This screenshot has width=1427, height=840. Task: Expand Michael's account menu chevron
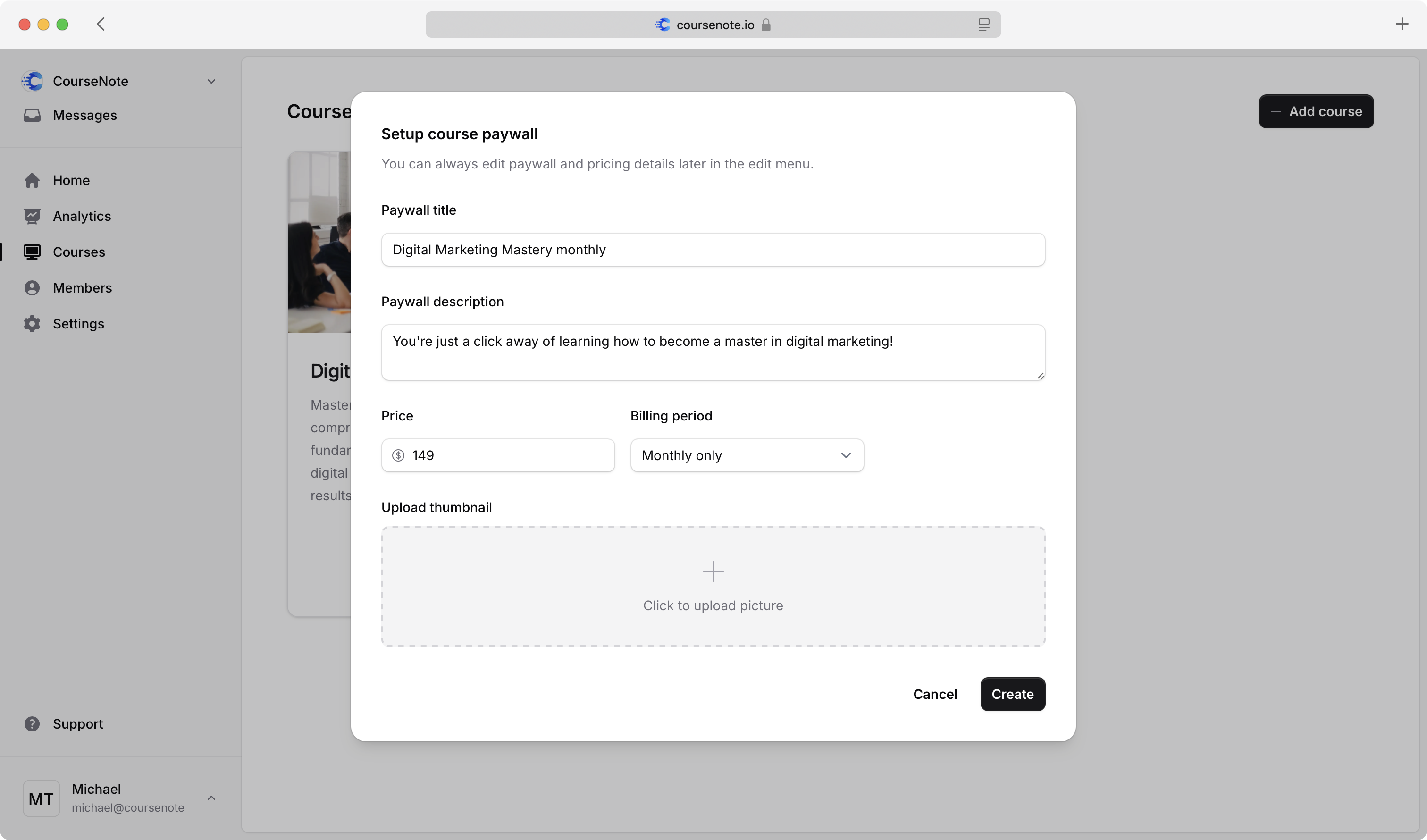211,798
